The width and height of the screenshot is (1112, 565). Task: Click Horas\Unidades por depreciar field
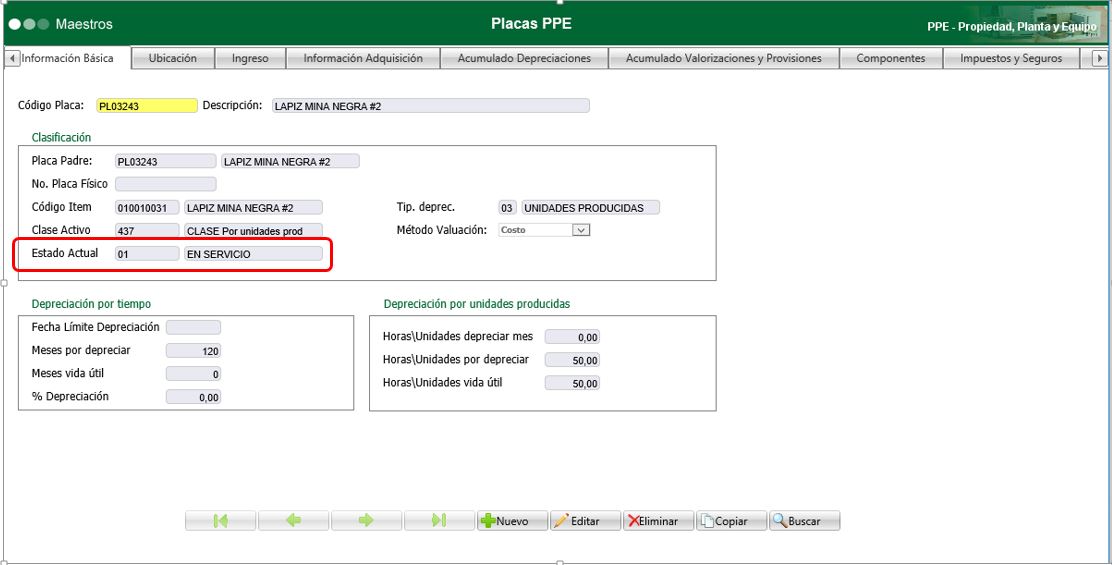coord(572,360)
